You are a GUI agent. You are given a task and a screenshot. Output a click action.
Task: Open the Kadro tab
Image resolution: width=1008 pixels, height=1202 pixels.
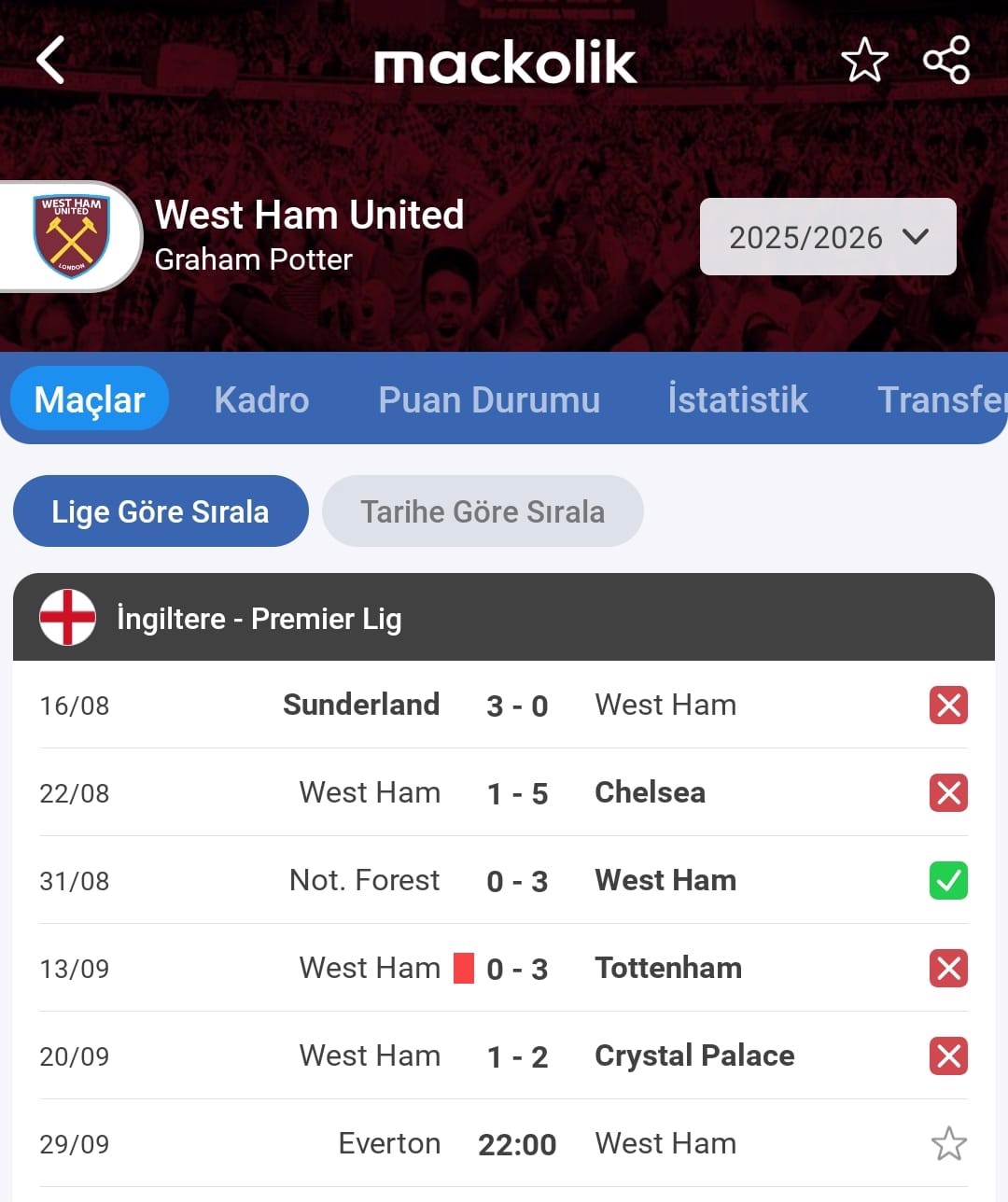tap(261, 399)
